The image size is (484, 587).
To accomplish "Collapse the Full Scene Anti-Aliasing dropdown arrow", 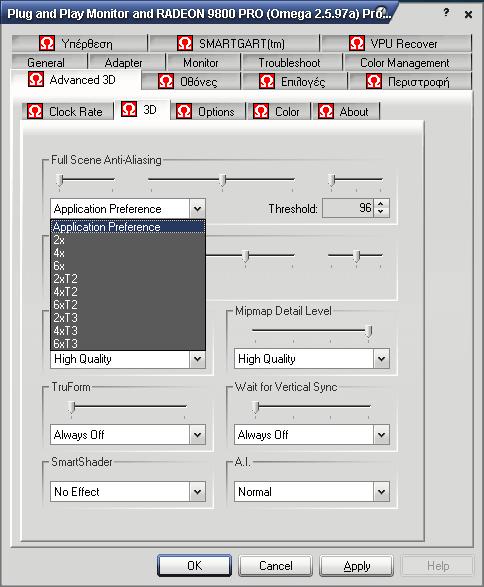I will 197,209.
